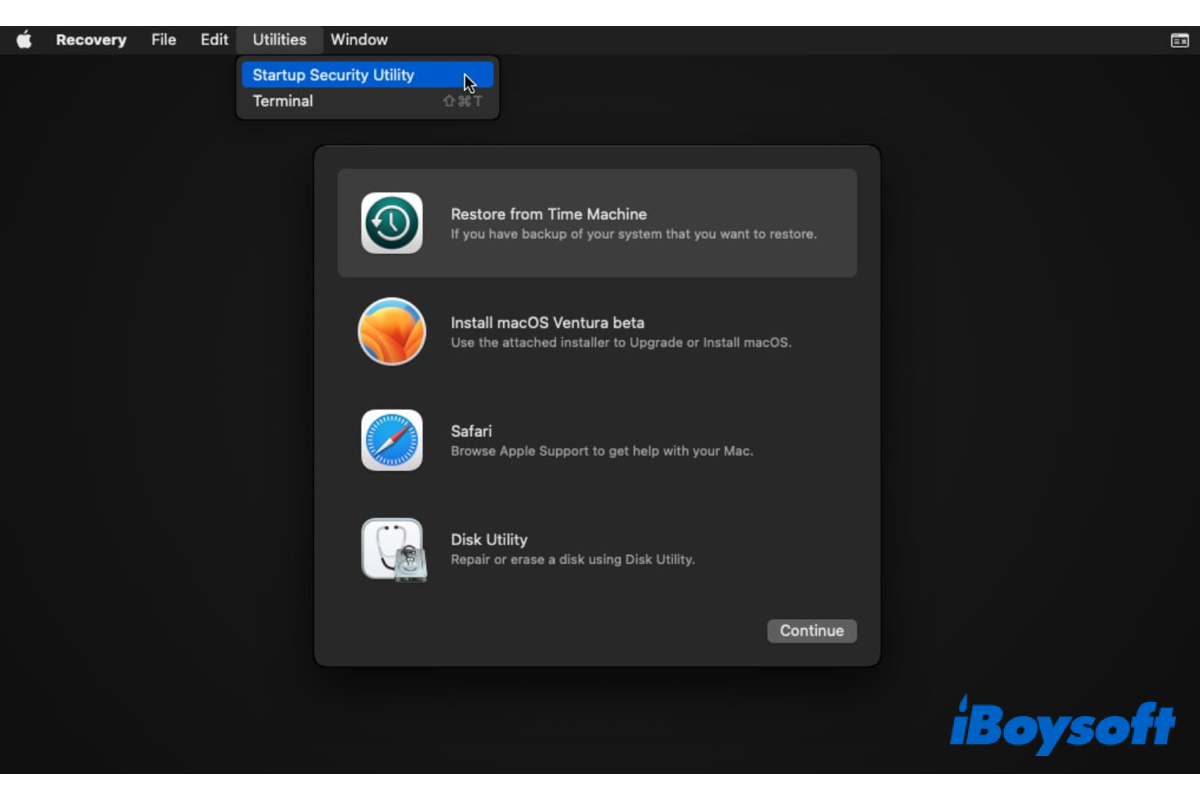Launch Terminal from the Utilities menu
Screen dimensions: 1200x800
point(283,101)
